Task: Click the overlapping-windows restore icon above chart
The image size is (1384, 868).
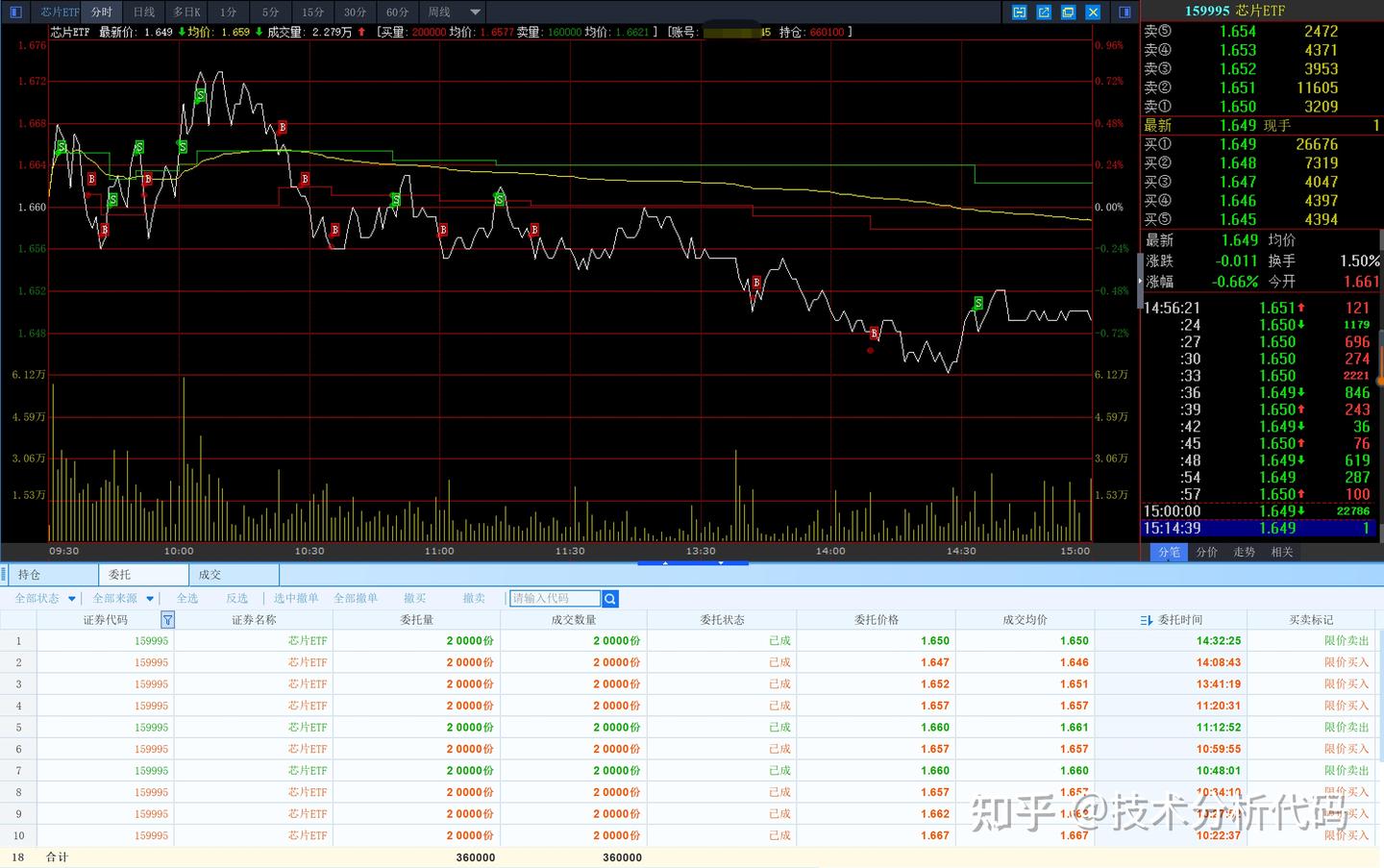Action: 1068,12
